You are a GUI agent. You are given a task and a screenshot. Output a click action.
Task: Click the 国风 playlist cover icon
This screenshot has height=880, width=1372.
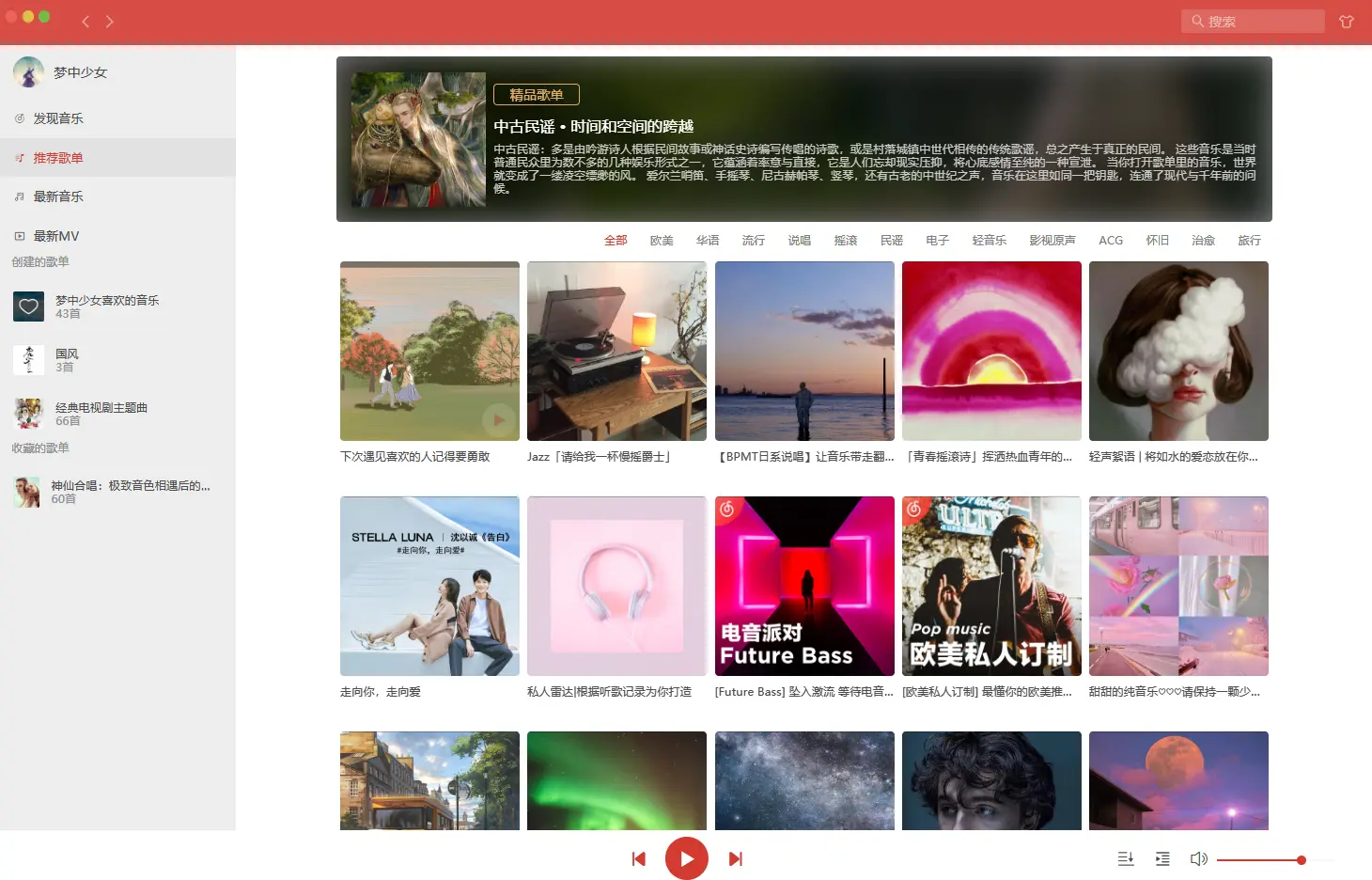tap(29, 360)
